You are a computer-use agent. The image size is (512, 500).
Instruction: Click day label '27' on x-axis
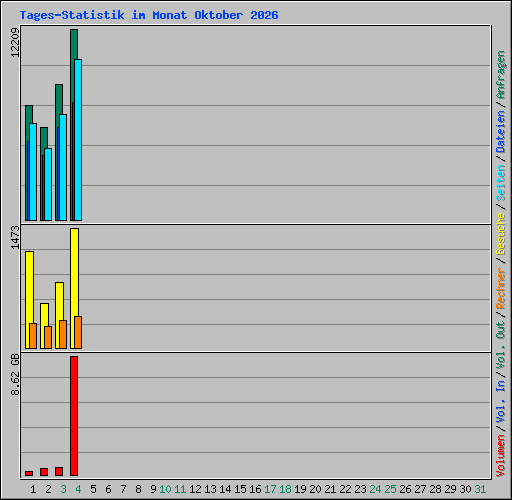point(420,489)
